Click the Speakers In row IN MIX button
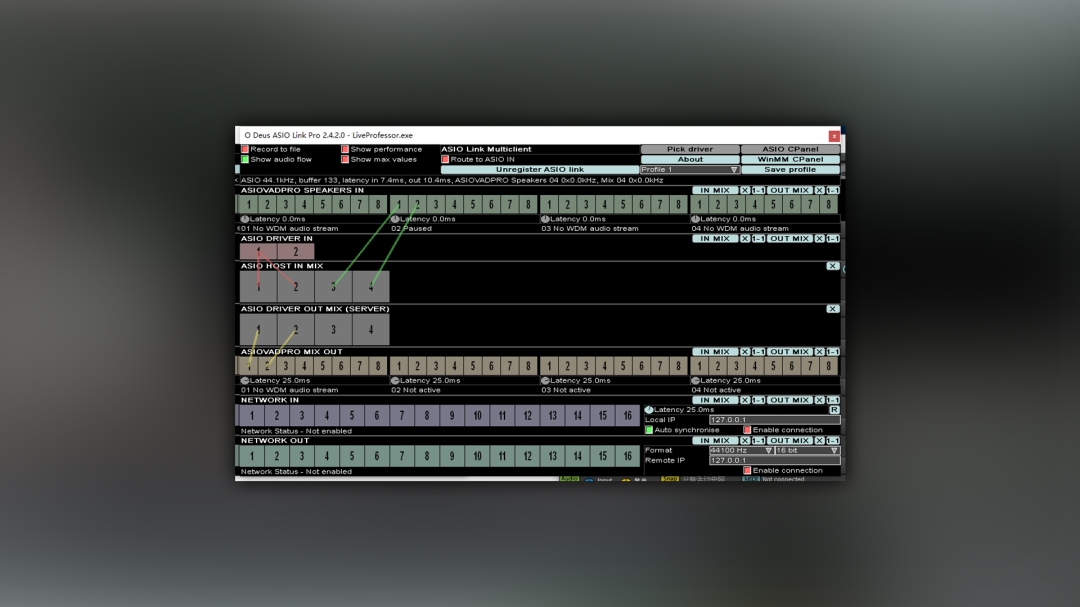This screenshot has width=1080, height=607. tap(715, 190)
